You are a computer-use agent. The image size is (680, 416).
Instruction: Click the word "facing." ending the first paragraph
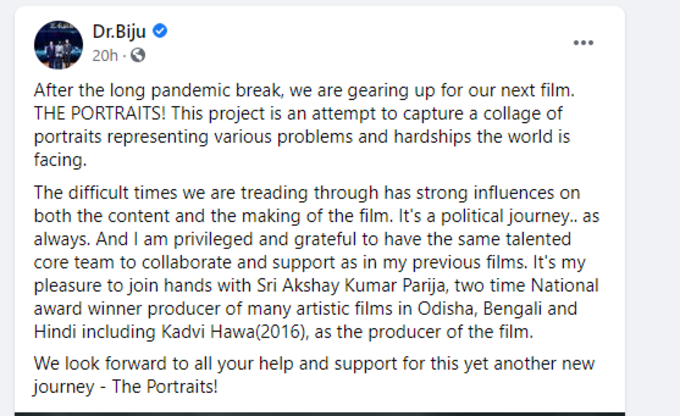pos(60,160)
